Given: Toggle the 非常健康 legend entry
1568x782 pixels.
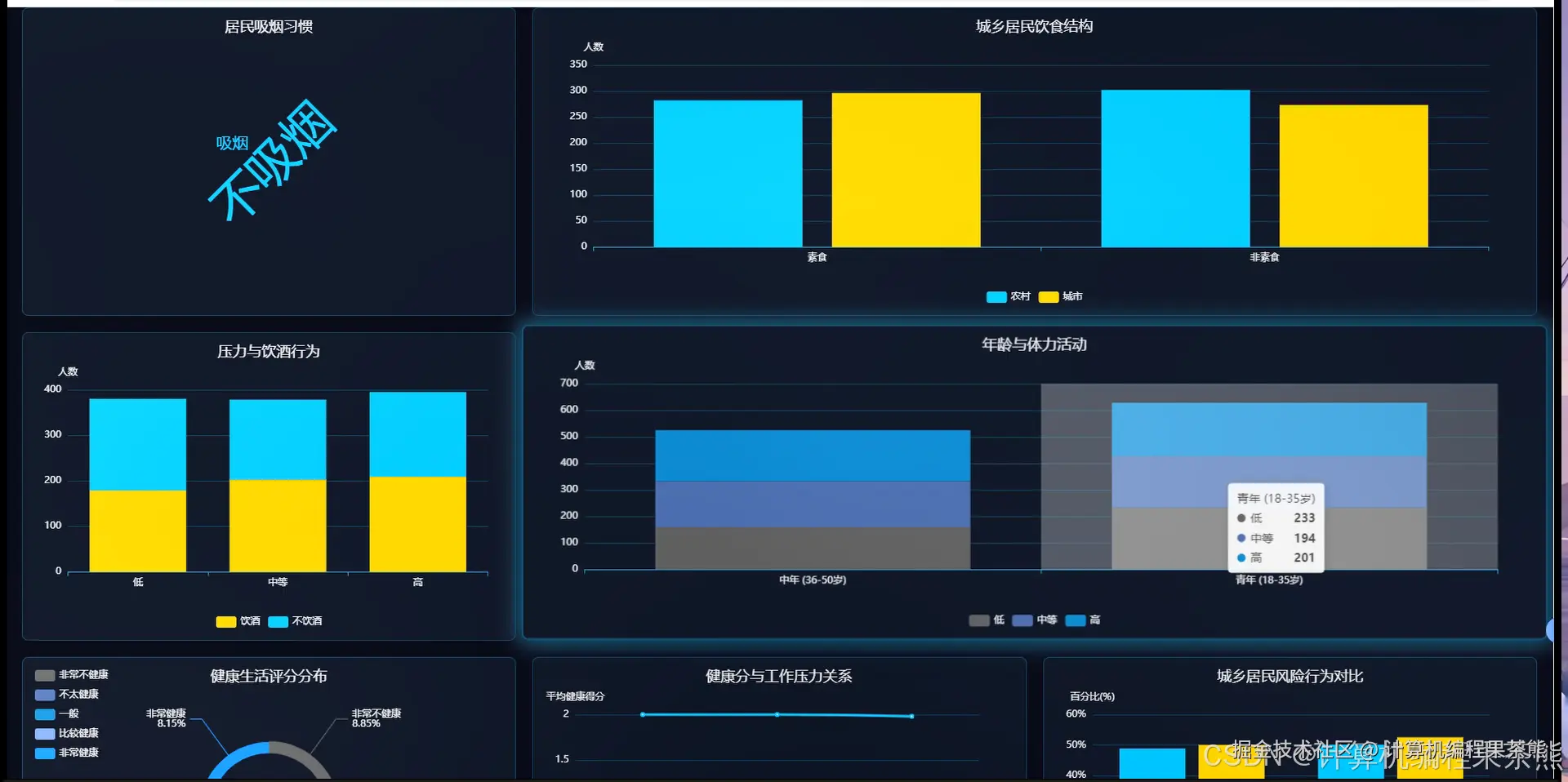Looking at the screenshot, I should pyautogui.click(x=67, y=753).
